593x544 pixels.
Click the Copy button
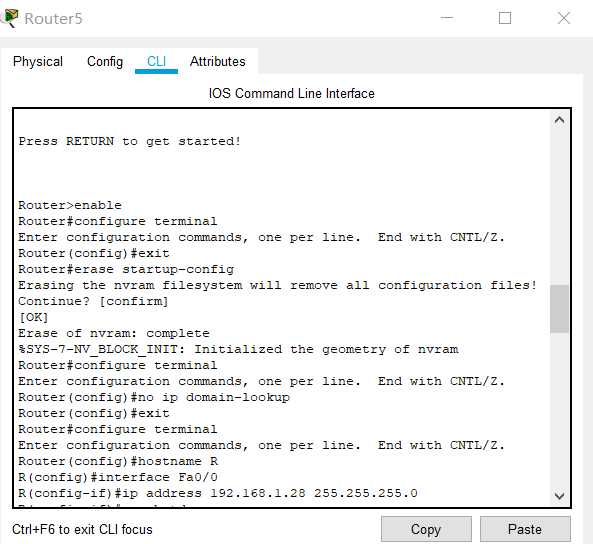click(x=426, y=529)
